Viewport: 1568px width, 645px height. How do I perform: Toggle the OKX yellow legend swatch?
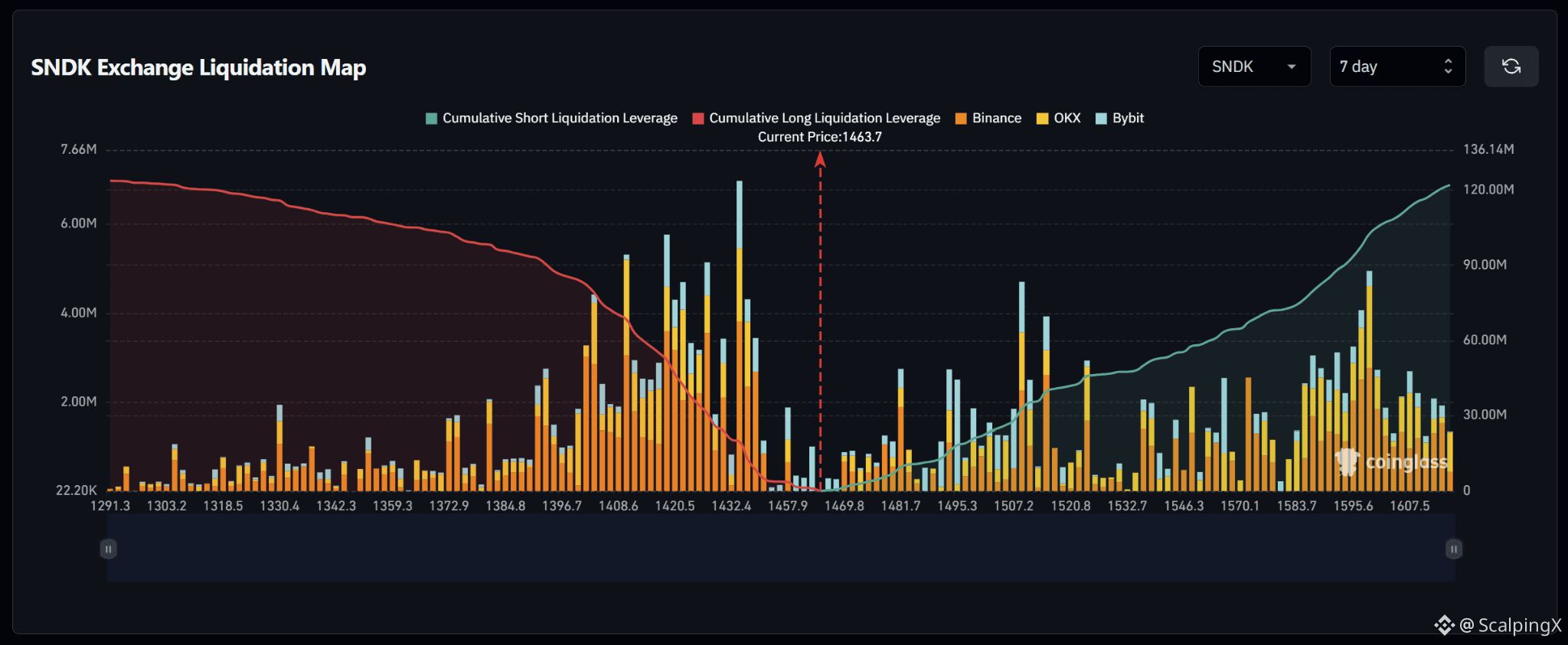[1042, 119]
